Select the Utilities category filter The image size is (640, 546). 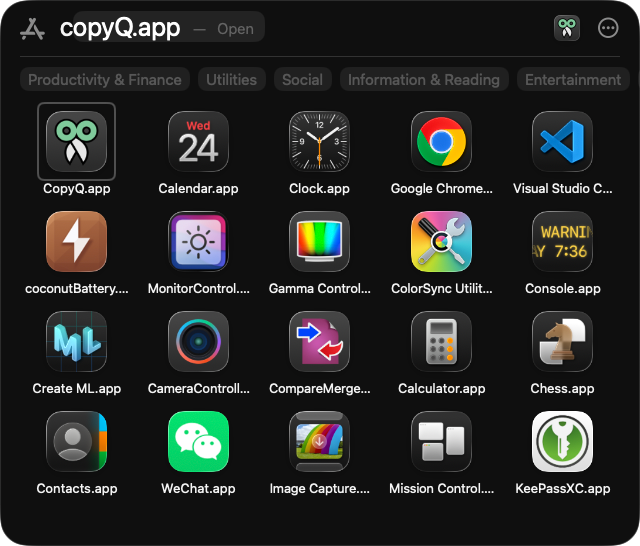[231, 79]
